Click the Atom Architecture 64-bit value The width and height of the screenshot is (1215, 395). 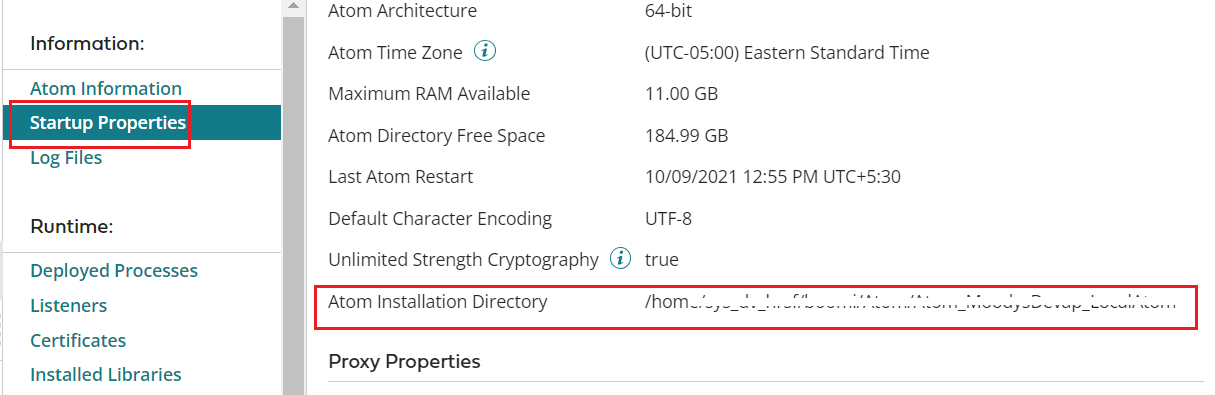point(669,11)
